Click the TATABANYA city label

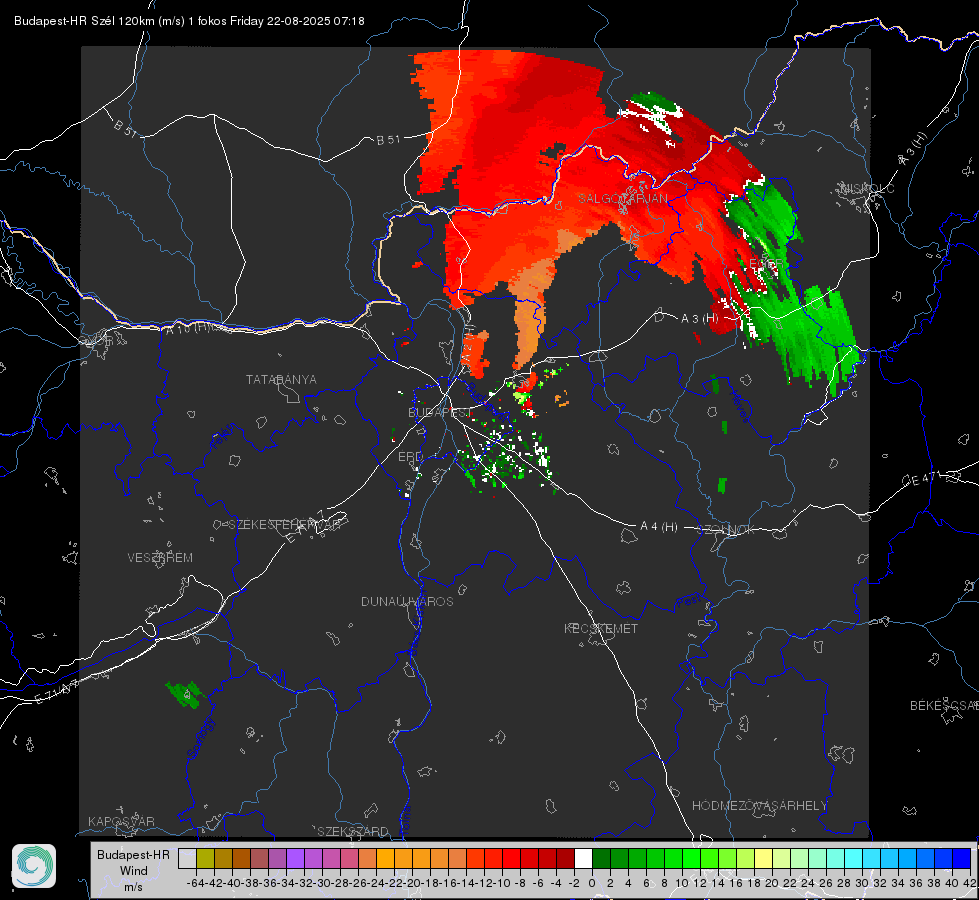281,380
